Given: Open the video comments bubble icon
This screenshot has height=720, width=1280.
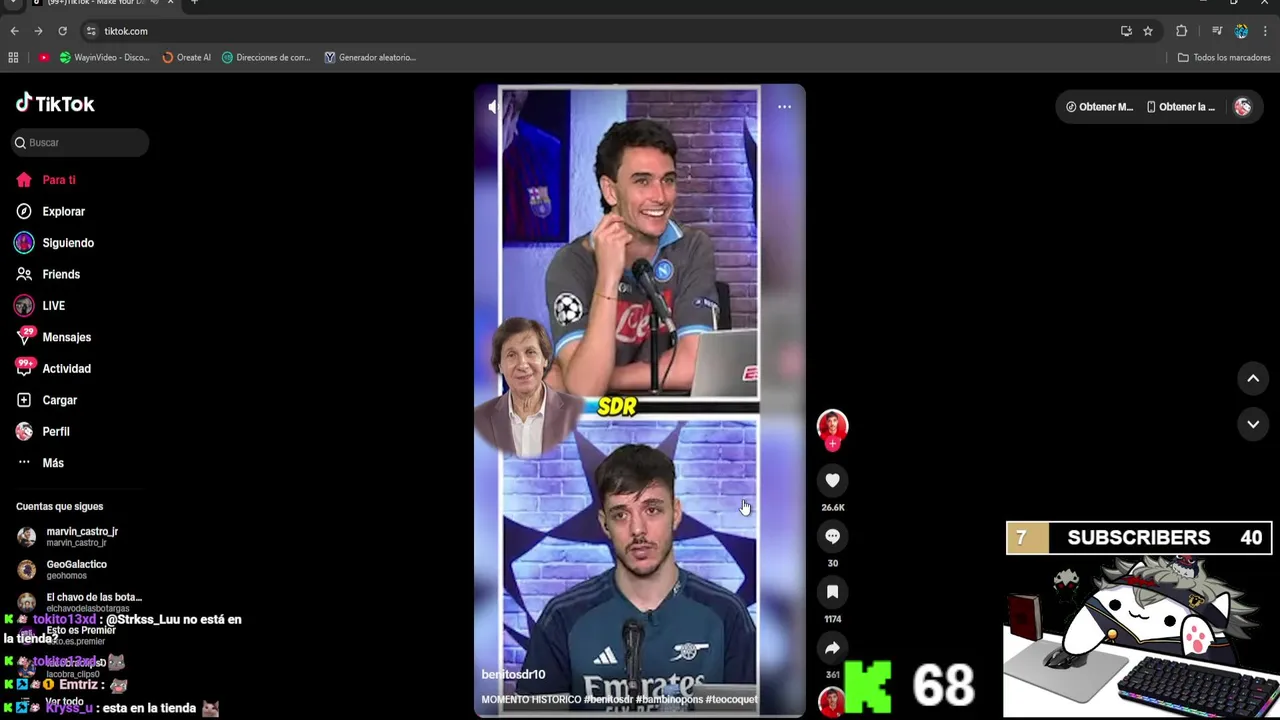Looking at the screenshot, I should pos(832,536).
